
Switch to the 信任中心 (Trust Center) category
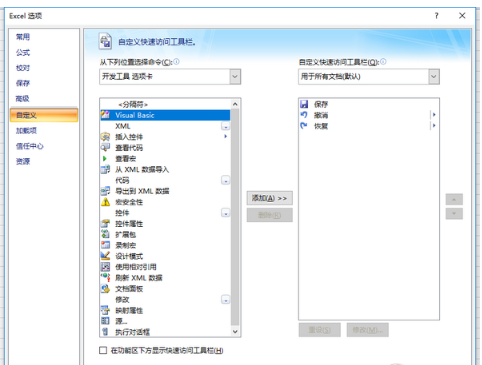pos(44,146)
